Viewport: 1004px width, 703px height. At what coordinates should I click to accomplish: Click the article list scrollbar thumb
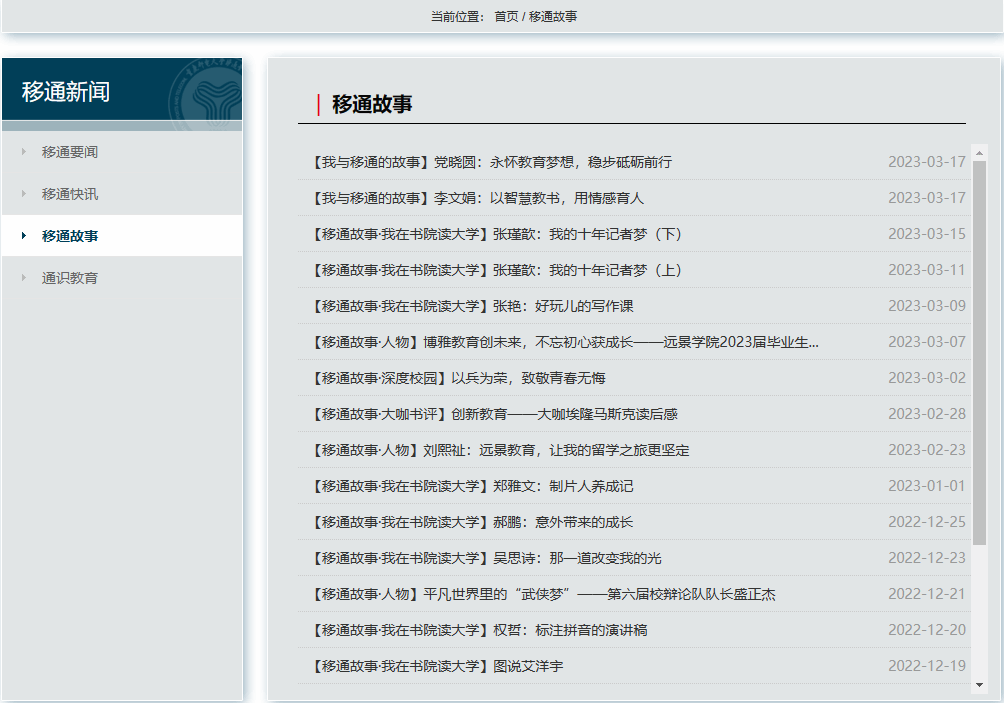click(x=979, y=352)
